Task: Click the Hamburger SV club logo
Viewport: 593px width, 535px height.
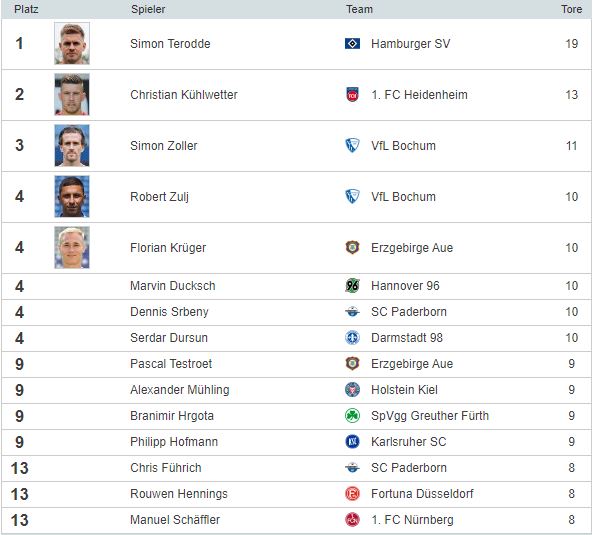Action: pos(352,44)
